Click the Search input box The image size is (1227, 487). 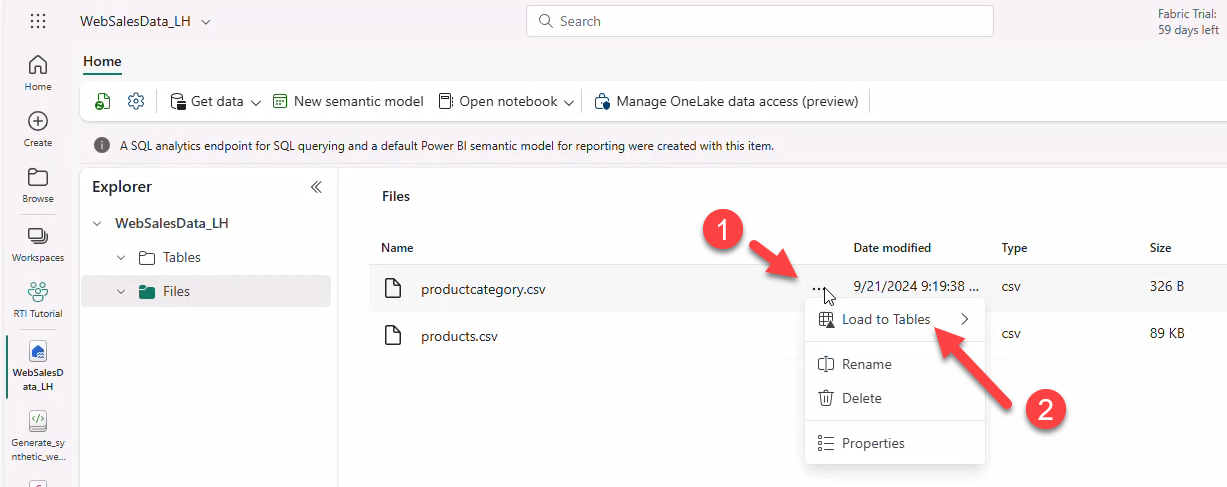click(759, 21)
